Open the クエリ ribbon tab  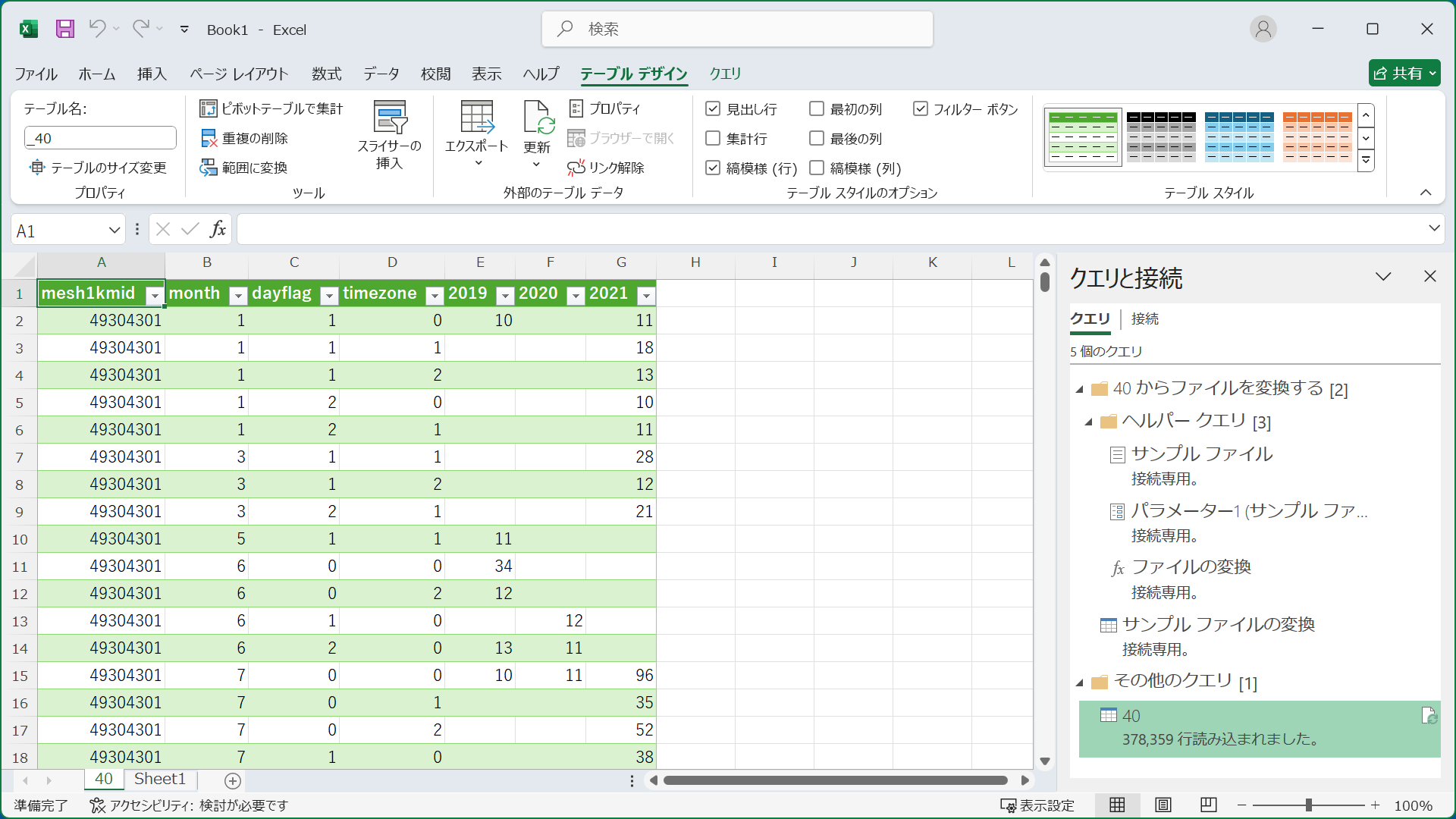(x=725, y=74)
